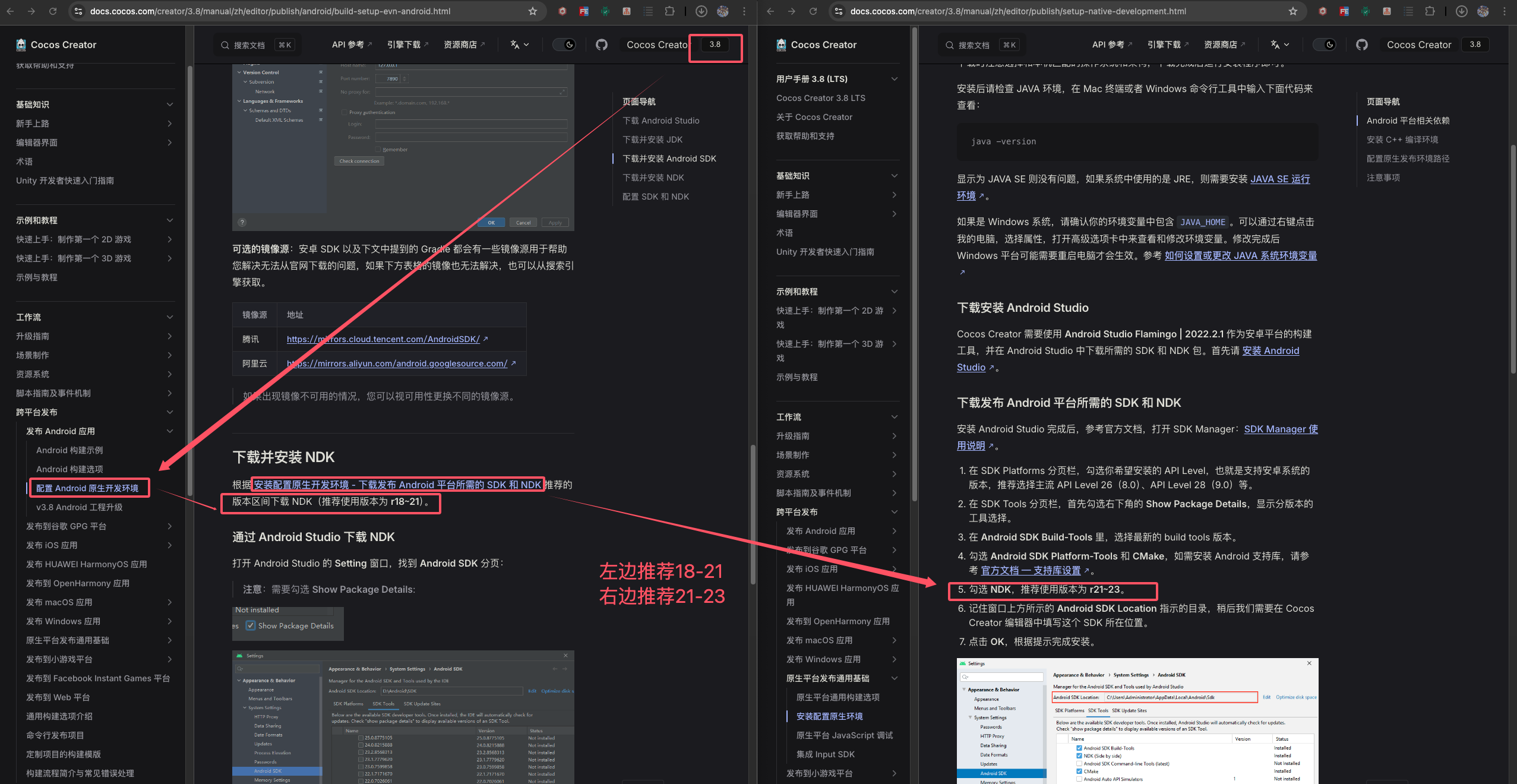Open GitHub icon in left page header
The image size is (1517, 784).
601,45
